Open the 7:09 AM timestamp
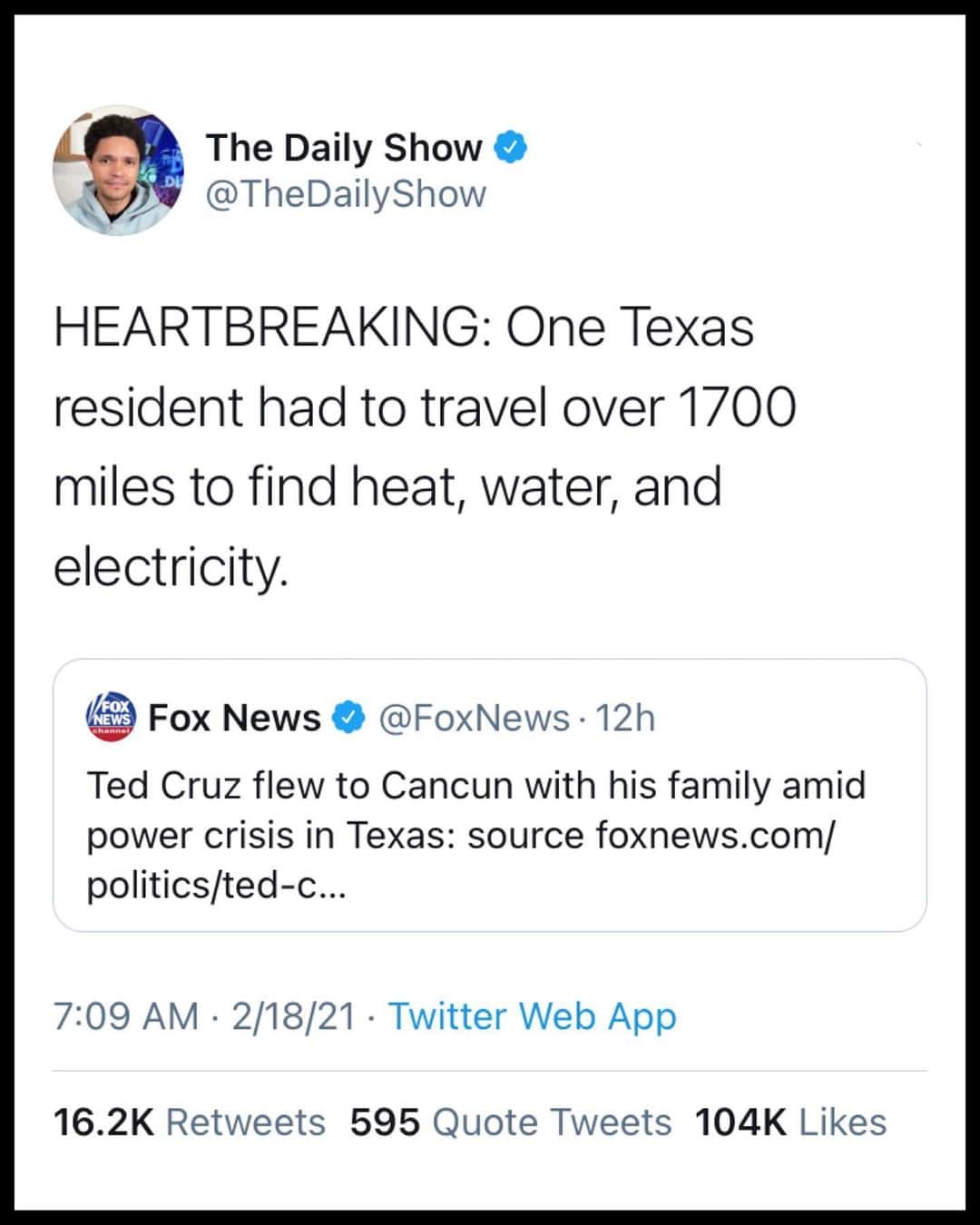980x1225 pixels. (x=126, y=1015)
